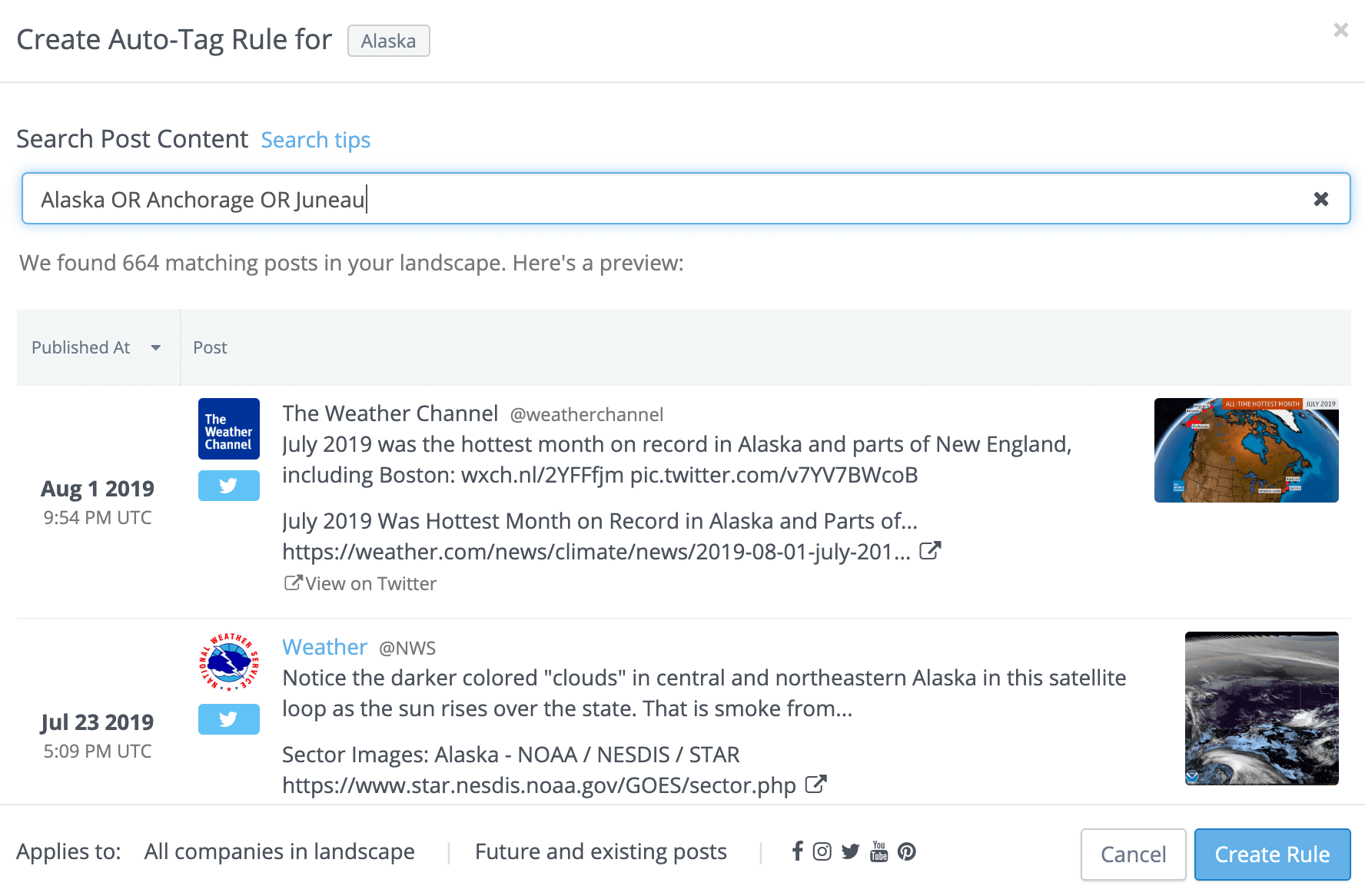Image resolution: width=1365 pixels, height=896 pixels.
Task: Select the Published At column header
Action: (x=81, y=347)
